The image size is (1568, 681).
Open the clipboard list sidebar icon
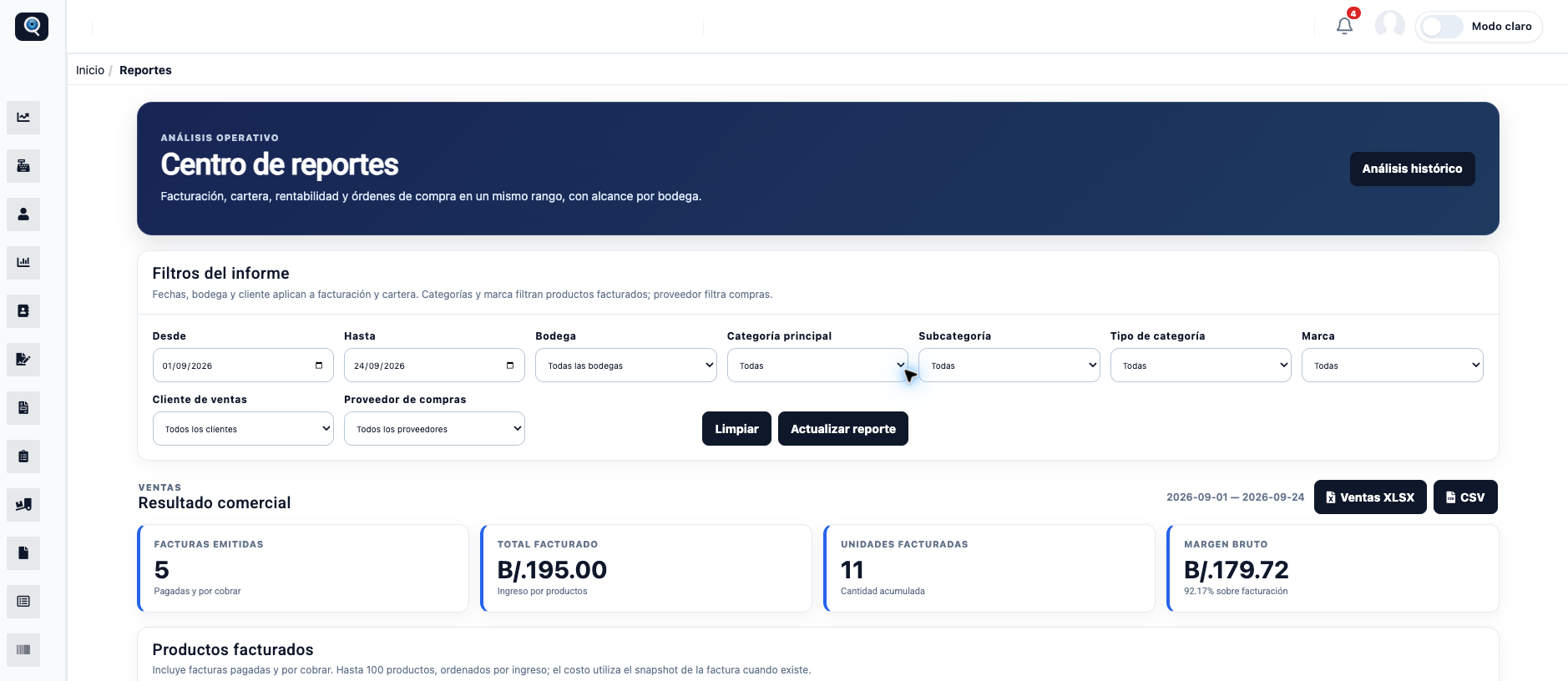coord(23,457)
